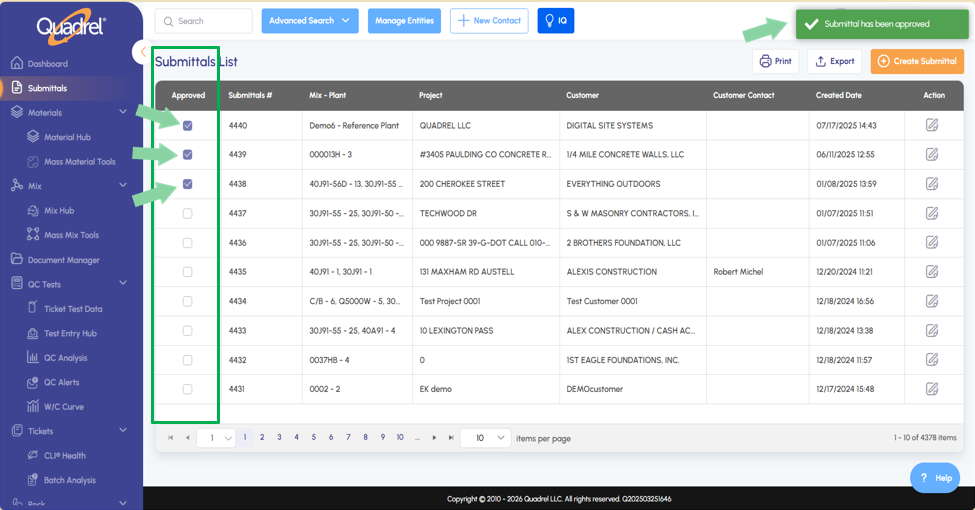Open edit action for submittal 4431
This screenshot has height=510, width=975.
click(x=931, y=389)
